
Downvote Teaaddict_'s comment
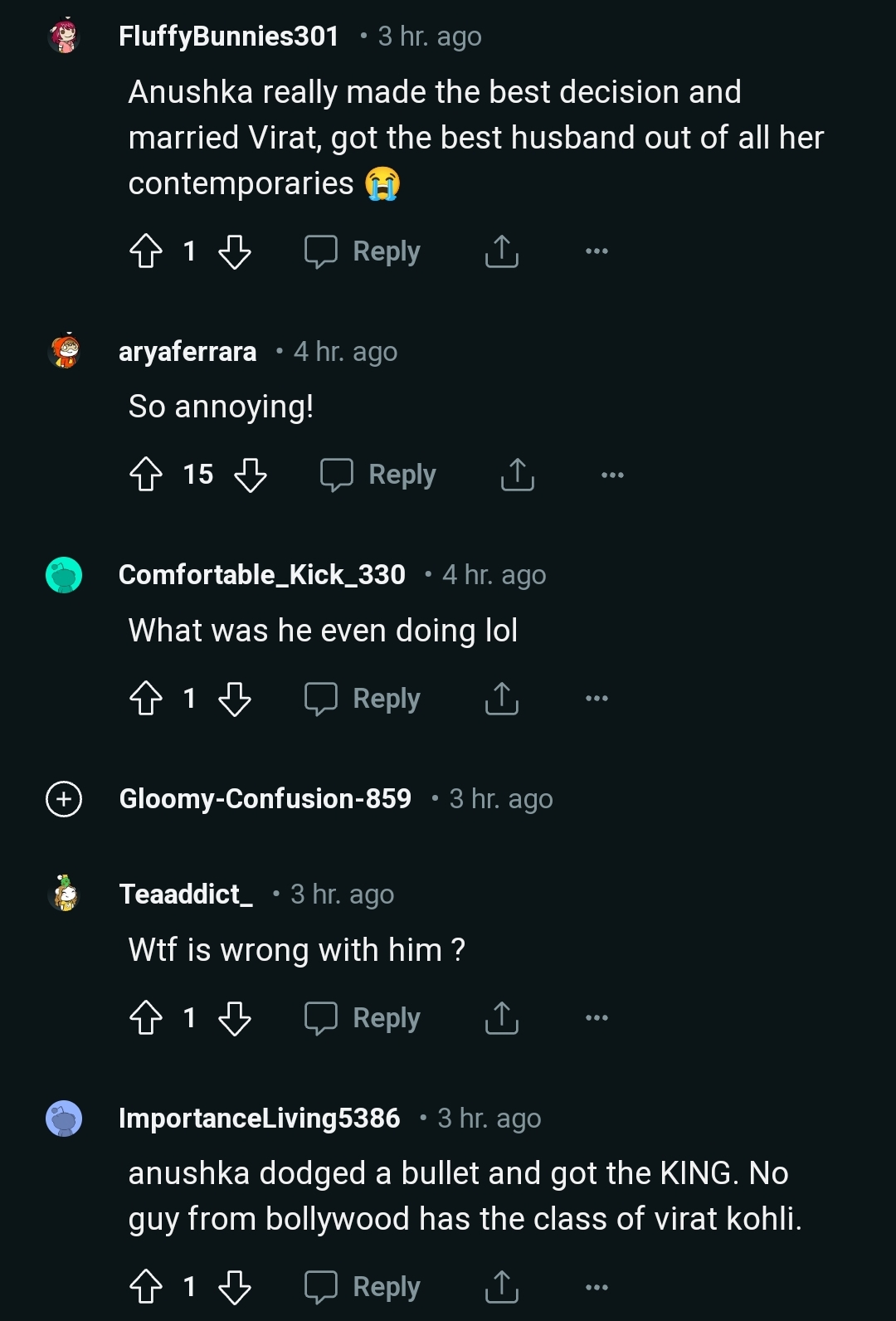click(x=236, y=1019)
